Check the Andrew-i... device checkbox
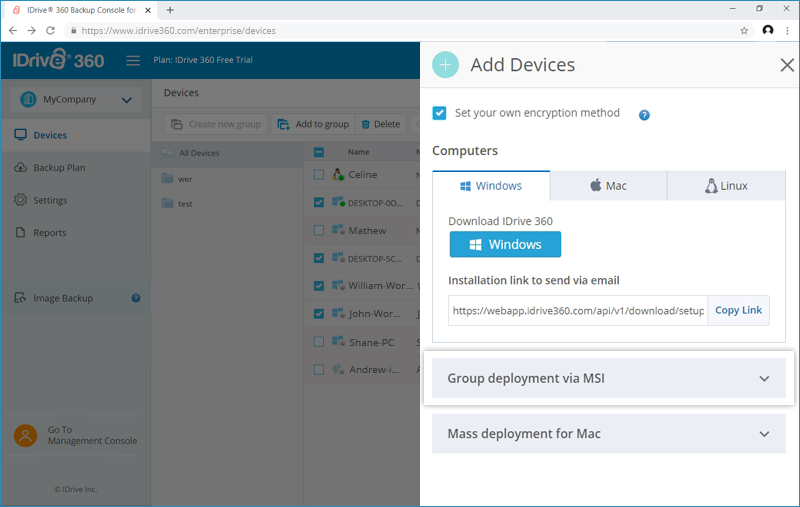This screenshot has width=800, height=507. [x=319, y=369]
